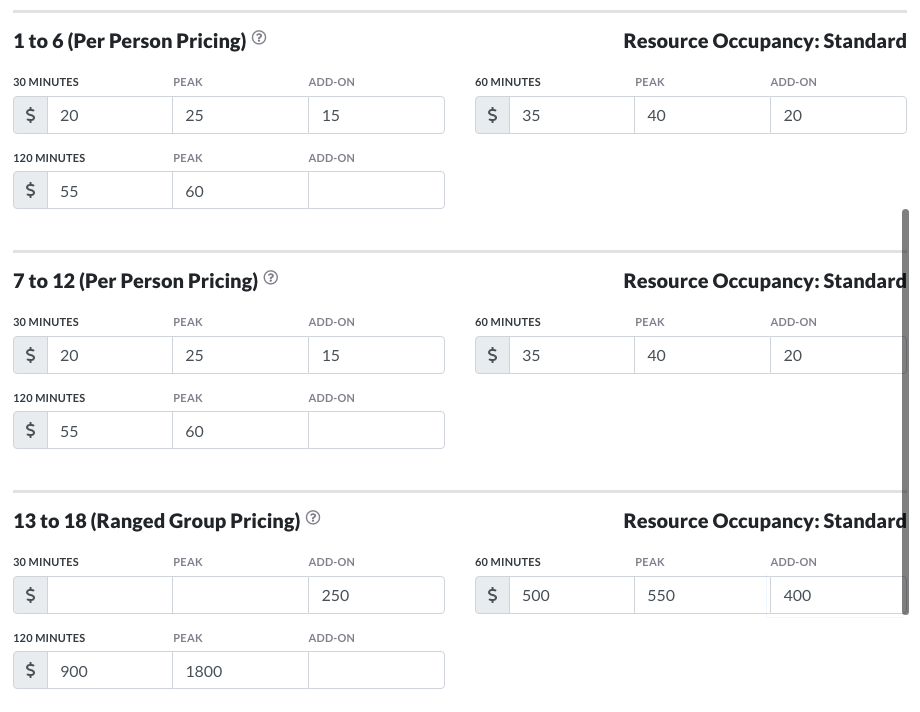This screenshot has width=920, height=712.
Task: Click the vertical scrollbar on the right edge
Action: 906,400
